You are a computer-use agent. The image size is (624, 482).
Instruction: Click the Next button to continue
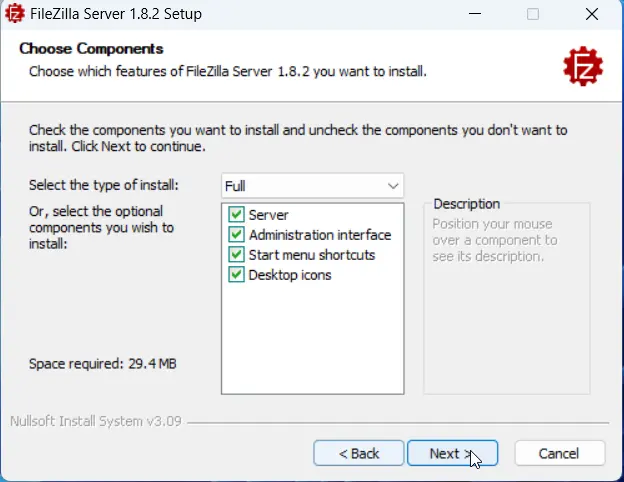(x=452, y=453)
